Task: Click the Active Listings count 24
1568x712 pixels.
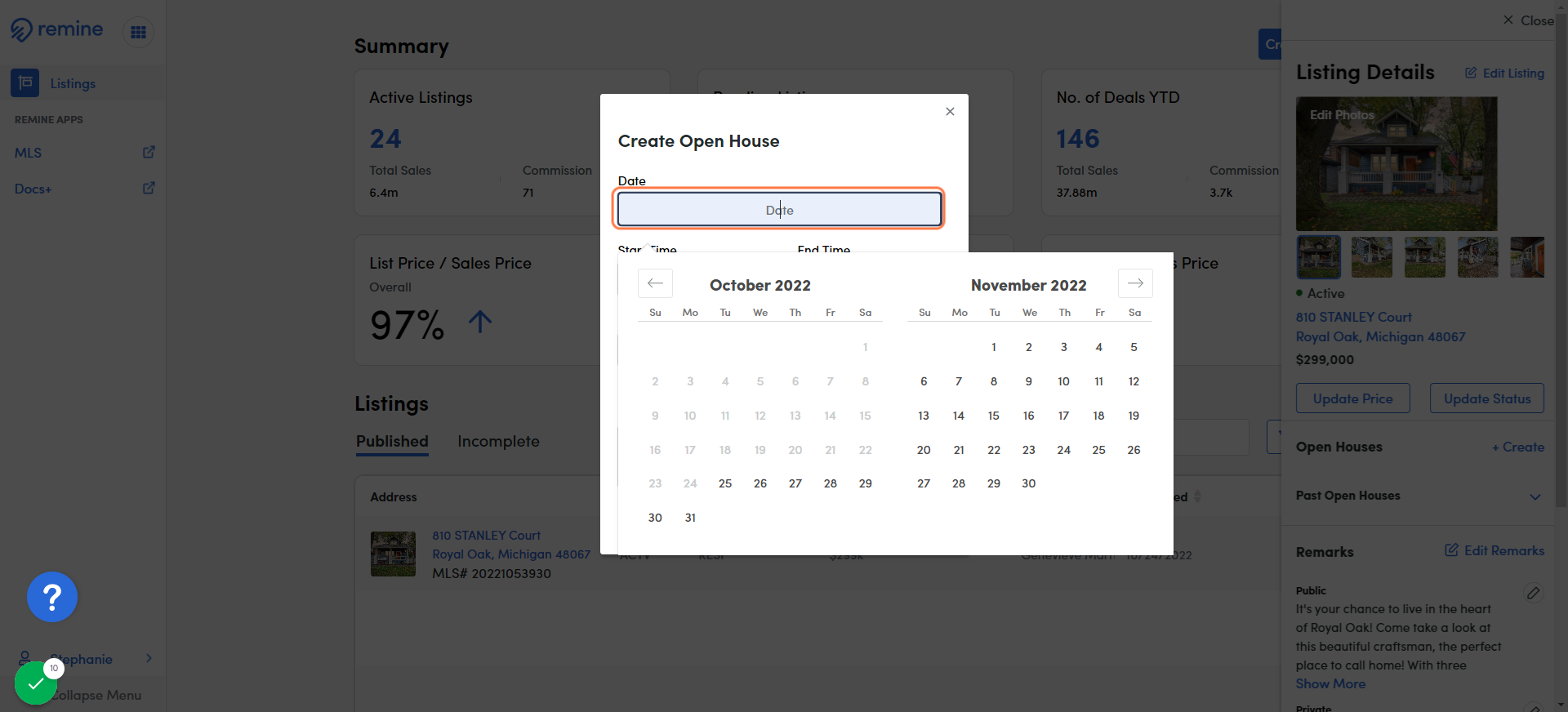Action: [385, 139]
